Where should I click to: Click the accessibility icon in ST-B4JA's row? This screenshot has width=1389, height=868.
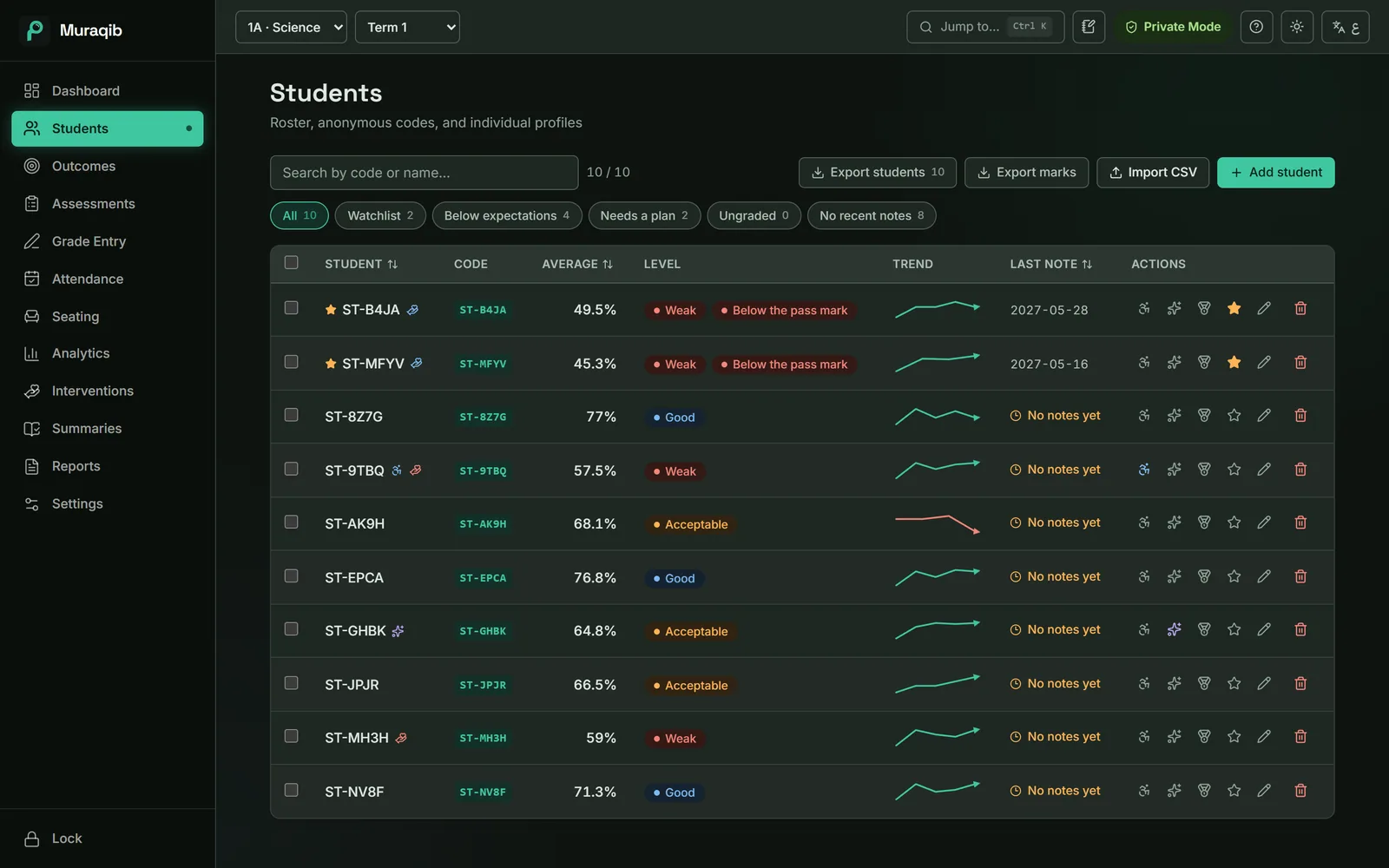pyautogui.click(x=1144, y=309)
